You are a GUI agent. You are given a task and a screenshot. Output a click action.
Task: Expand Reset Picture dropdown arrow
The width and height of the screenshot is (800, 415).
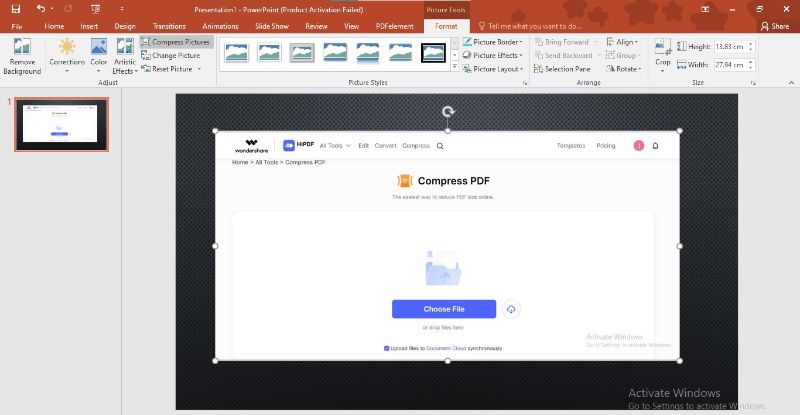[x=199, y=68]
